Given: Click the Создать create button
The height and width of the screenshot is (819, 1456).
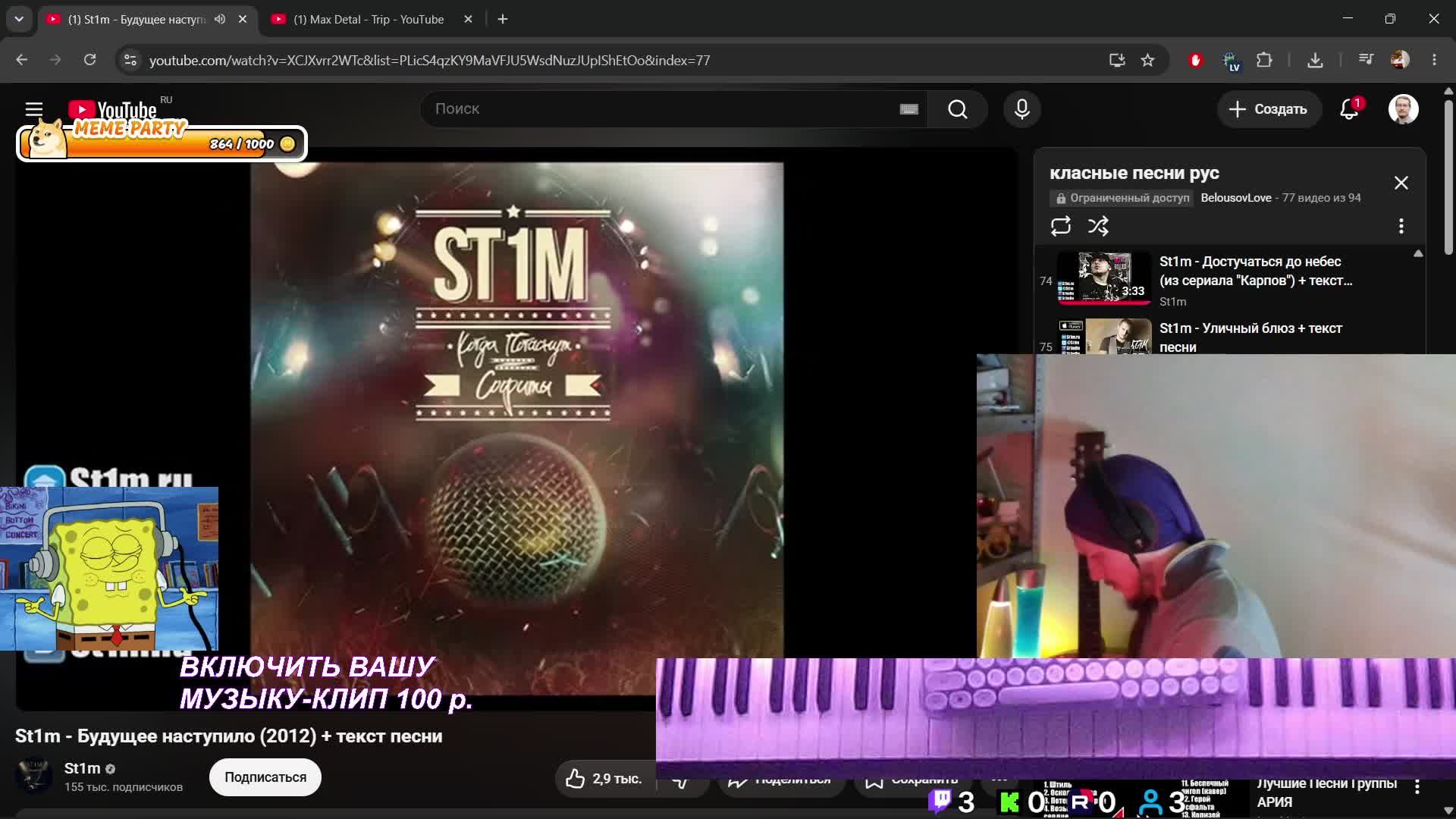Looking at the screenshot, I should tap(1269, 109).
